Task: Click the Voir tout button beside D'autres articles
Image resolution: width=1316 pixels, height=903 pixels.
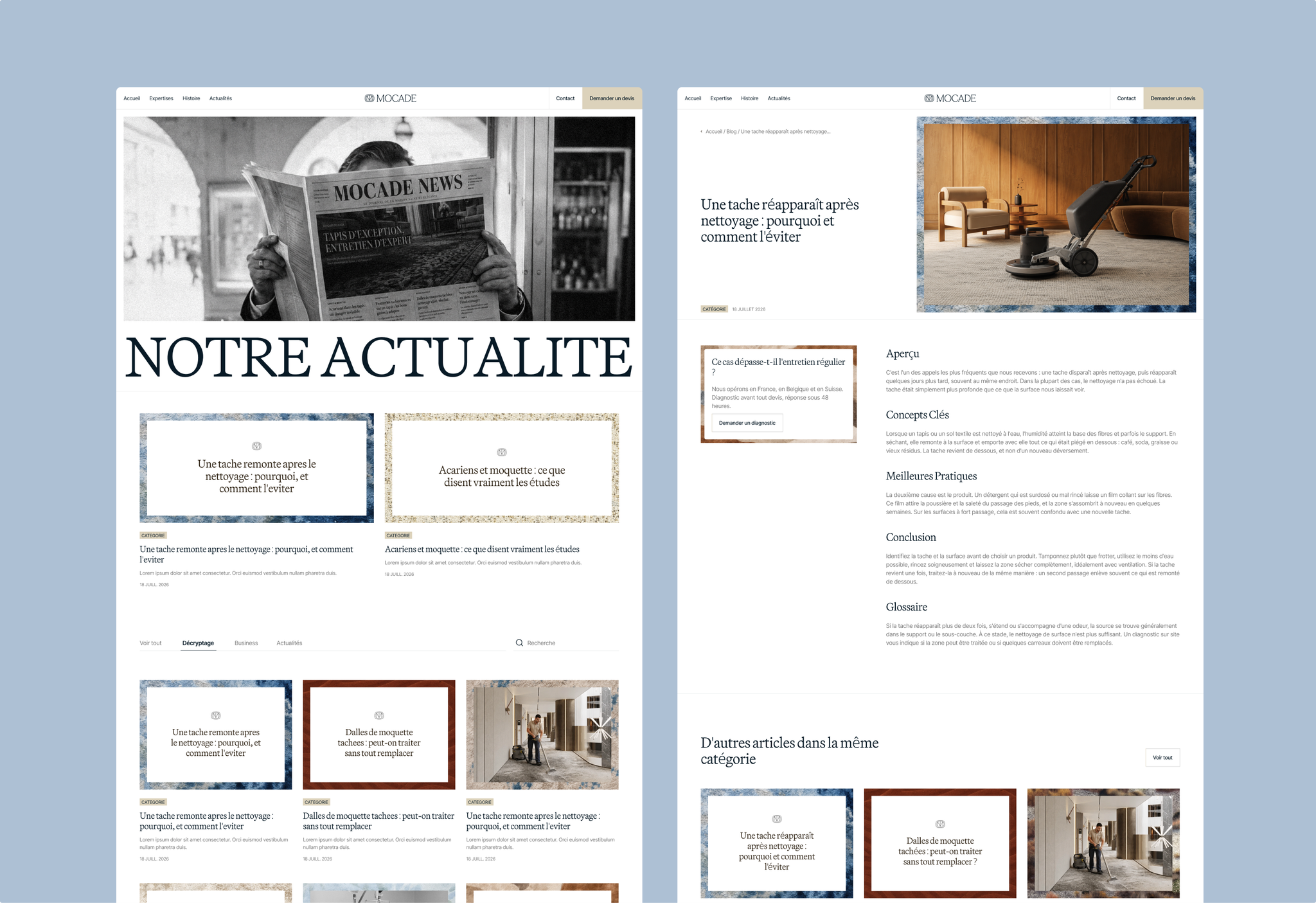Action: 1162,757
